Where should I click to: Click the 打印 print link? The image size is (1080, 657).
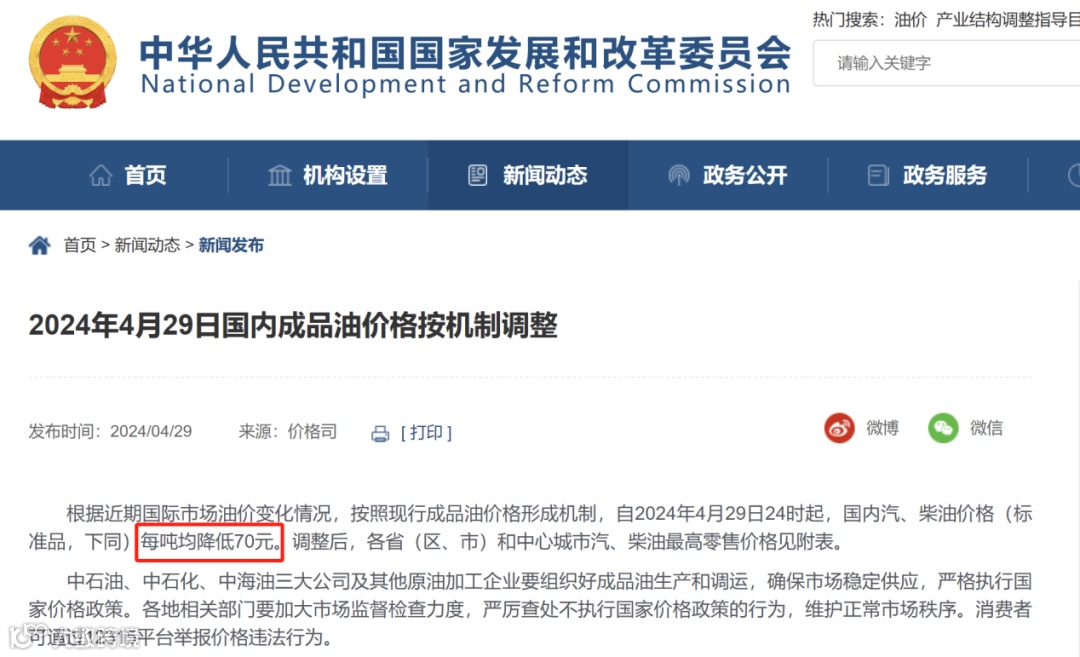(426, 432)
